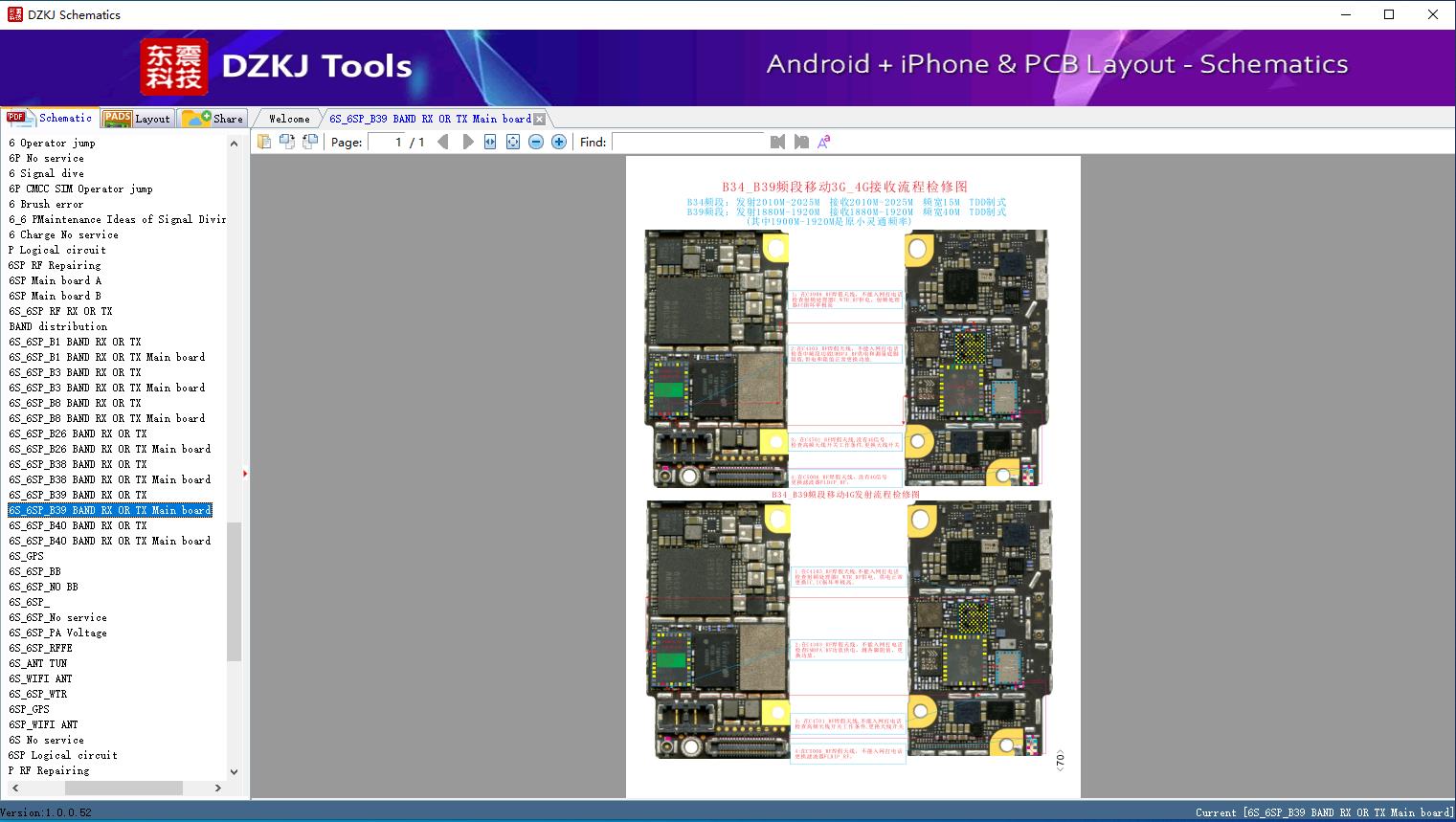Open '6S_WIFI ANT' item
The image size is (1456, 822).
click(40, 678)
